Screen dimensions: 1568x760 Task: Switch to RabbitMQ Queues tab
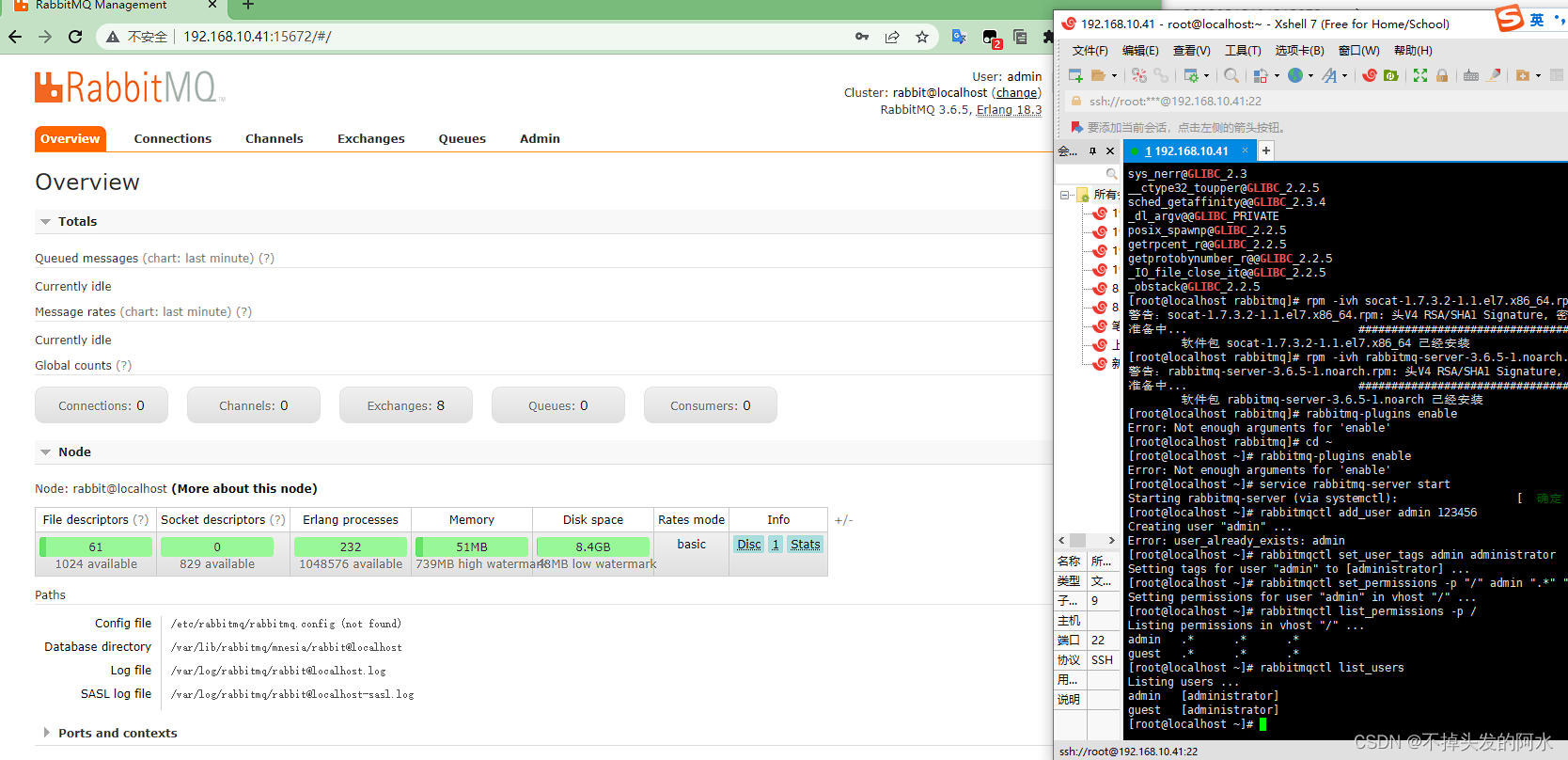[463, 138]
